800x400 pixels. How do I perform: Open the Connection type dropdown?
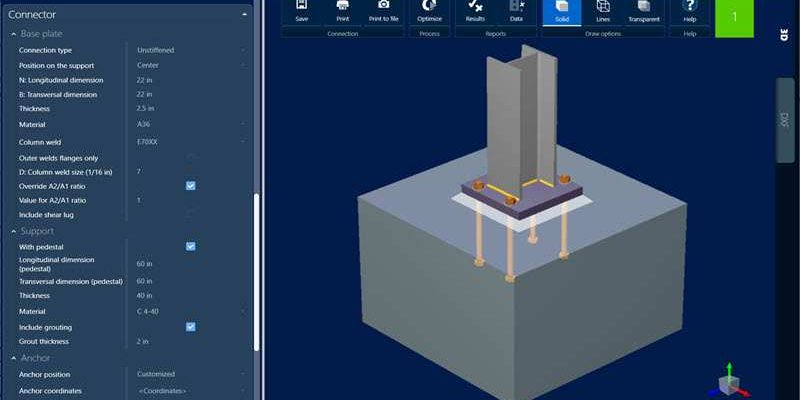click(190, 50)
